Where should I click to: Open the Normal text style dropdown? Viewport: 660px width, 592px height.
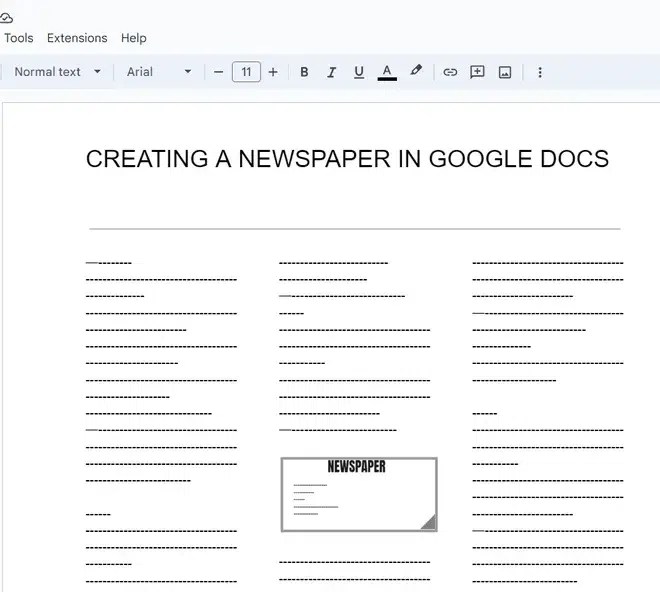(58, 72)
